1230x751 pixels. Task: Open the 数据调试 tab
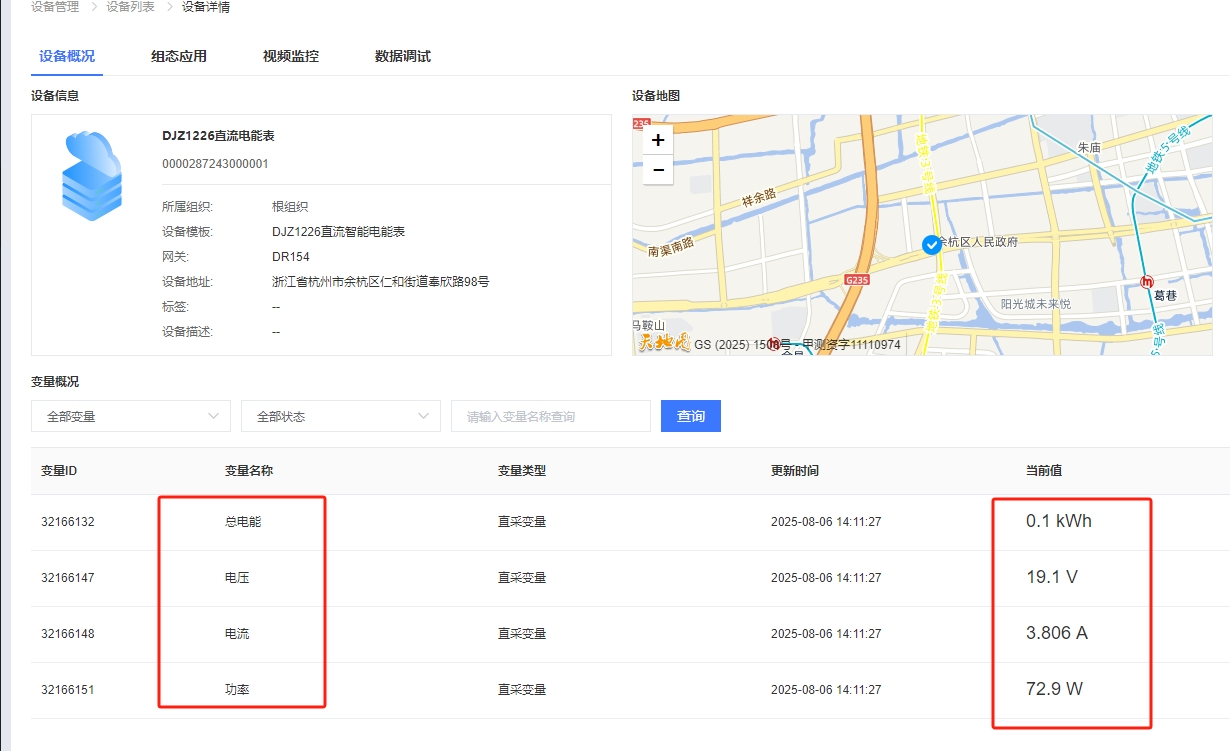coord(403,56)
